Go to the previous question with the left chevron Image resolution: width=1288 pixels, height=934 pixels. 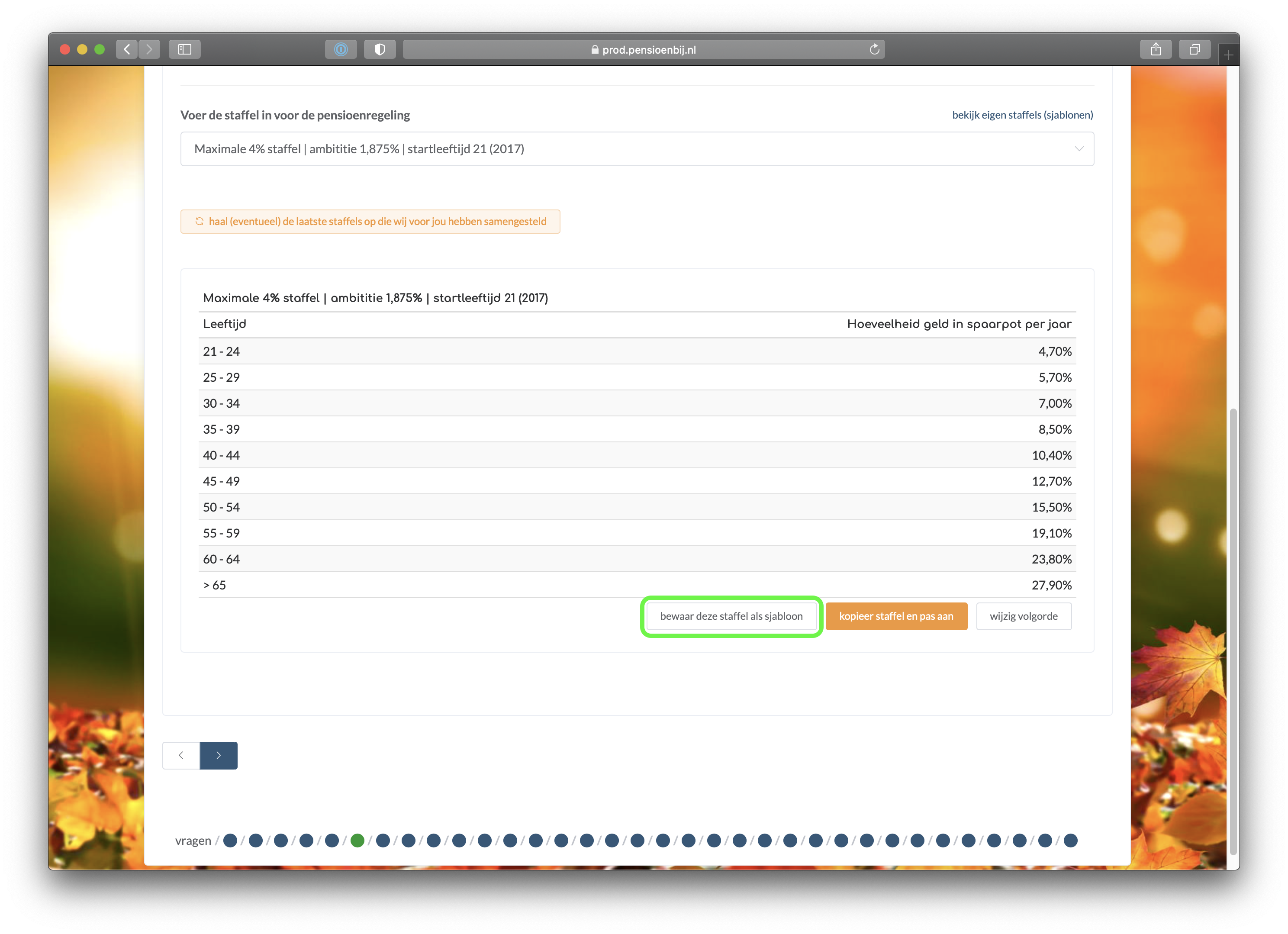click(181, 755)
